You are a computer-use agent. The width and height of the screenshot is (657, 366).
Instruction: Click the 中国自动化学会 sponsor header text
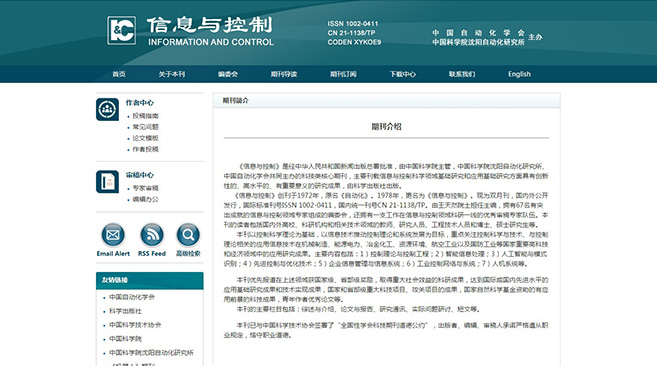tap(479, 33)
